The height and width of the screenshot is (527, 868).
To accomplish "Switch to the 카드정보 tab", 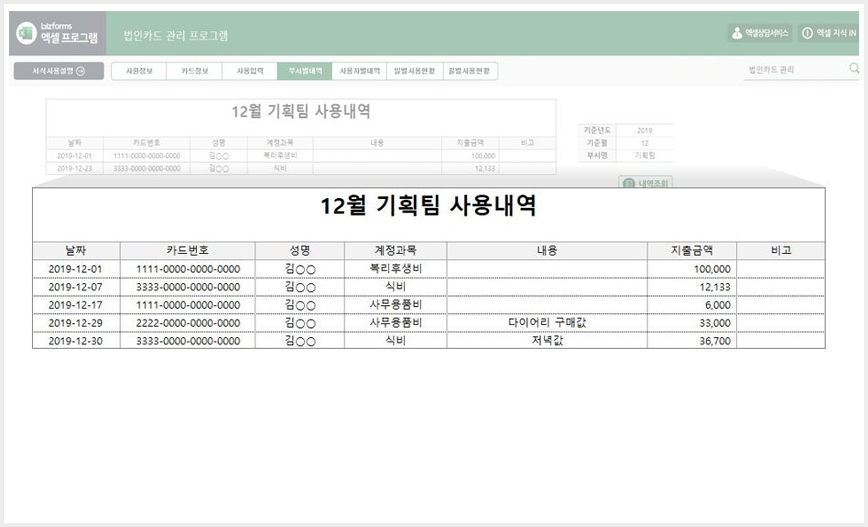I will 194,71.
